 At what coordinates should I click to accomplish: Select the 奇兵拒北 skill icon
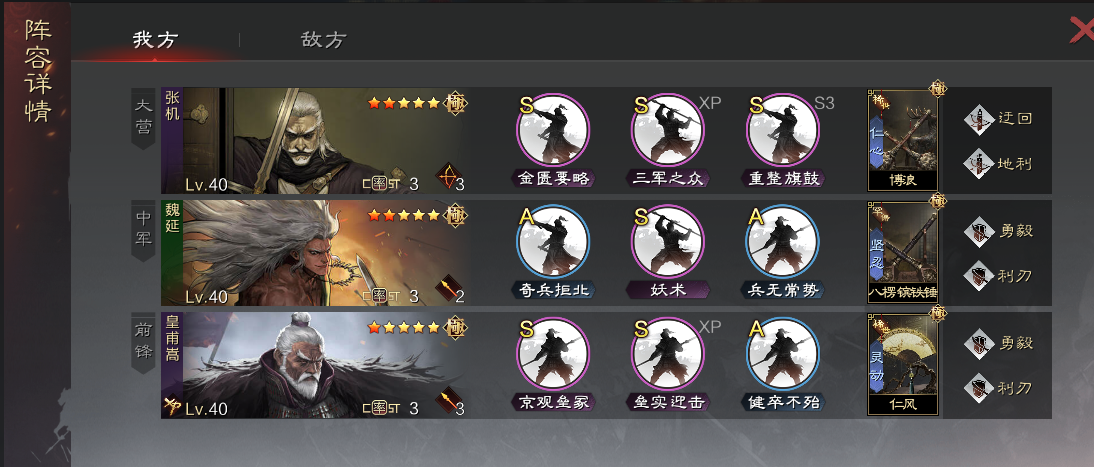click(x=553, y=242)
